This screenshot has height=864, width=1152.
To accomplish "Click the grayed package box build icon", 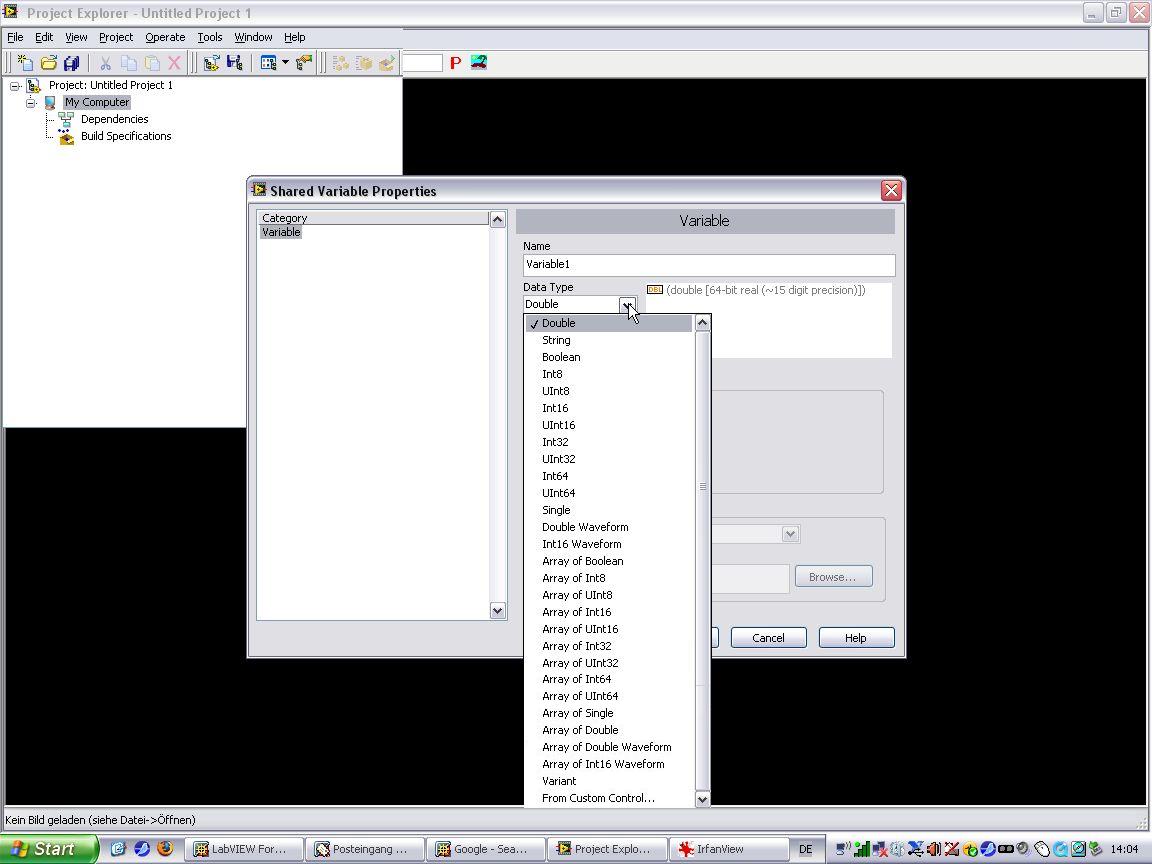I will 364,63.
